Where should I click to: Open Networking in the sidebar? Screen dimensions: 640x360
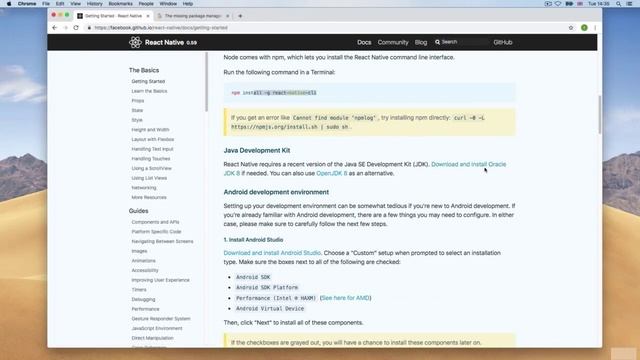[x=144, y=187]
